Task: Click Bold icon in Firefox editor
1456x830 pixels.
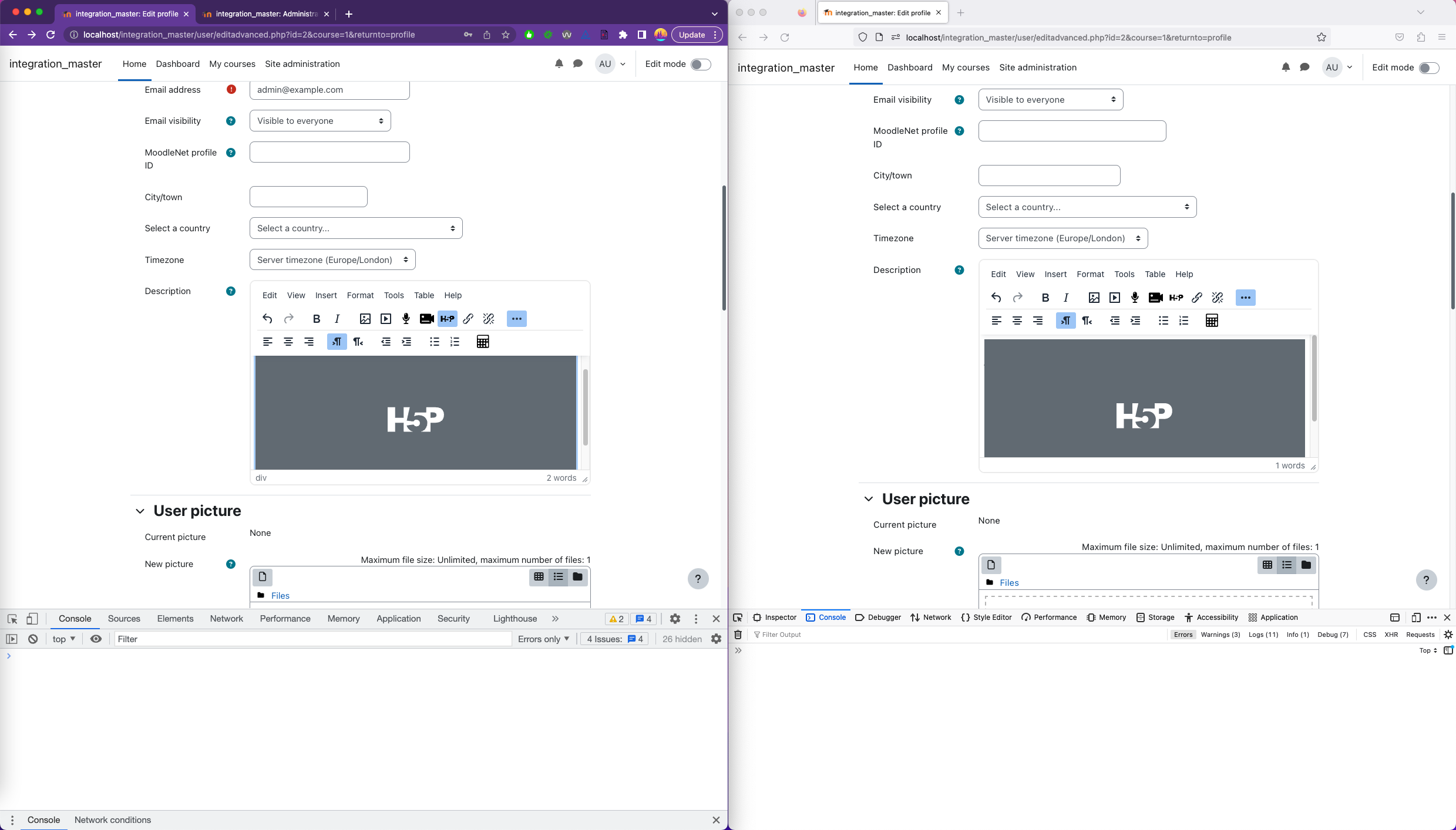Action: tap(1045, 298)
